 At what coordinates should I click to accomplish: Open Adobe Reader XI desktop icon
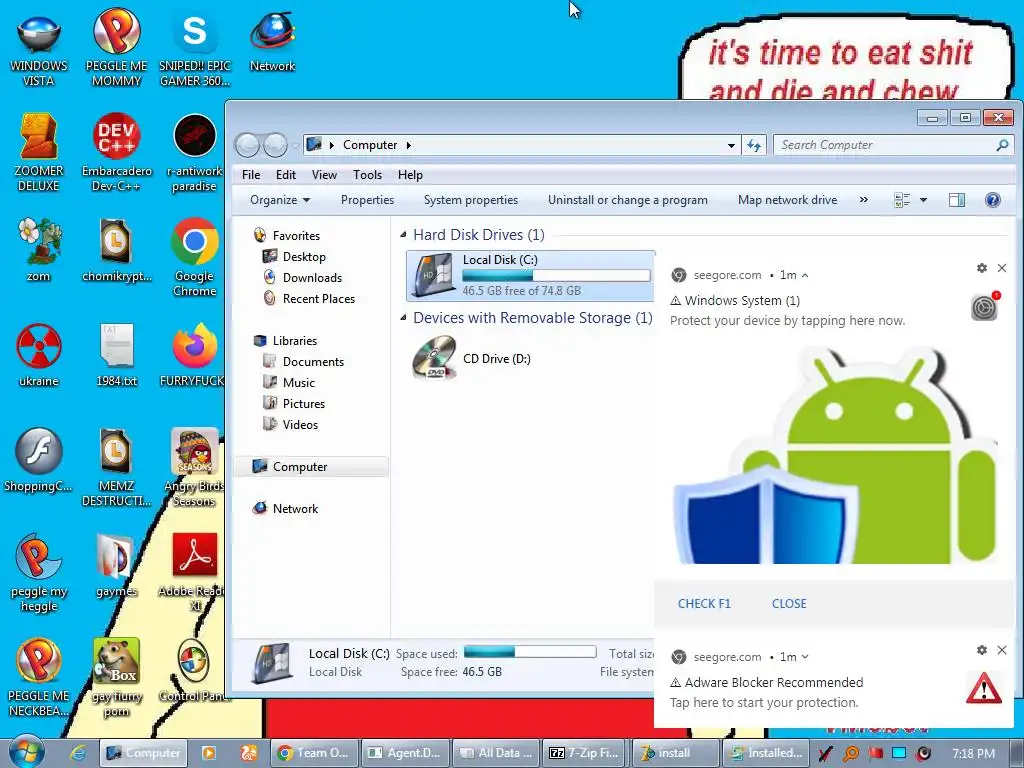point(195,573)
